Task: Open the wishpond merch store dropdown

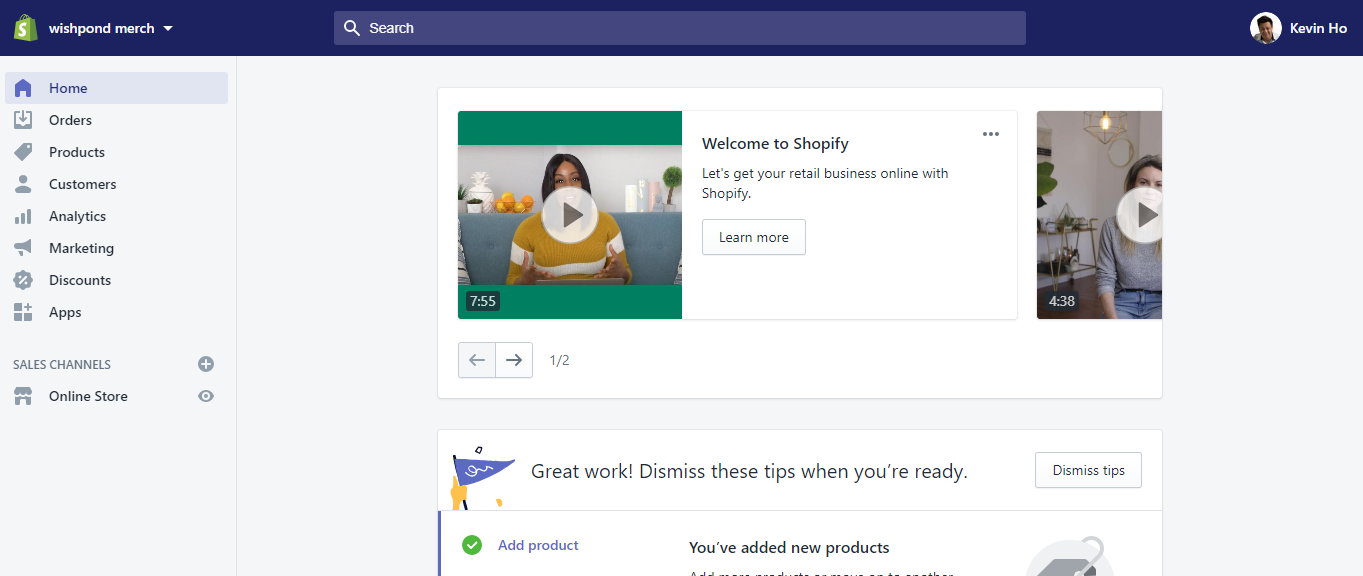Action: pyautogui.click(x=111, y=28)
